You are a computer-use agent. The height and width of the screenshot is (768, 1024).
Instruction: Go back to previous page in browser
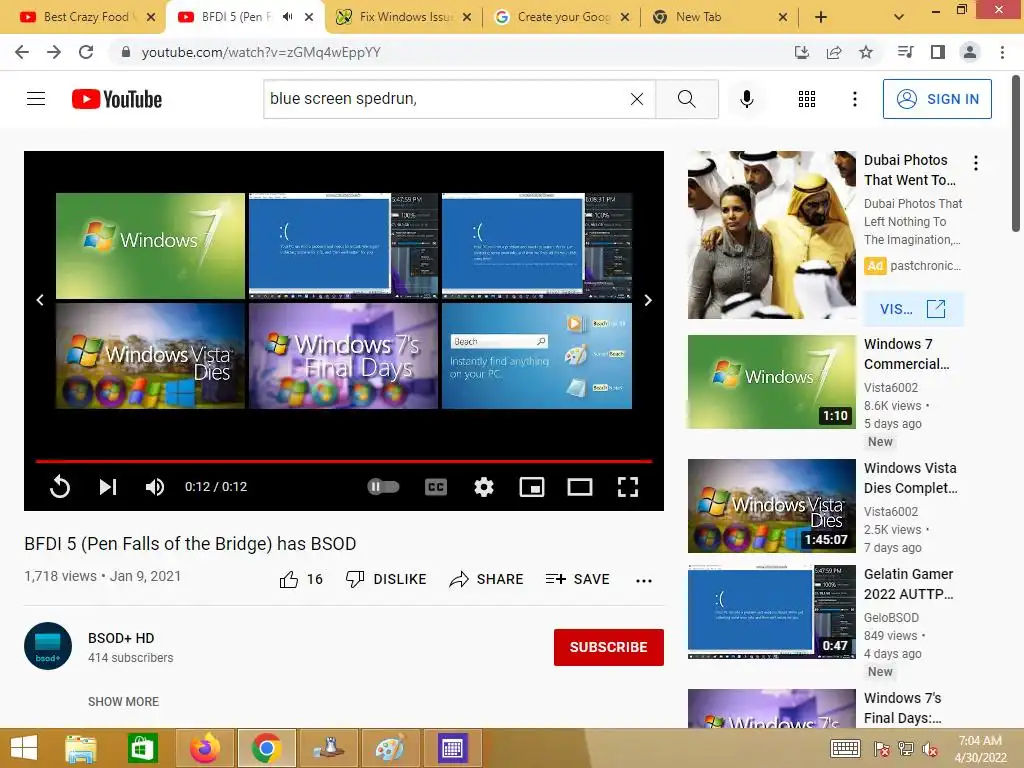click(22, 52)
